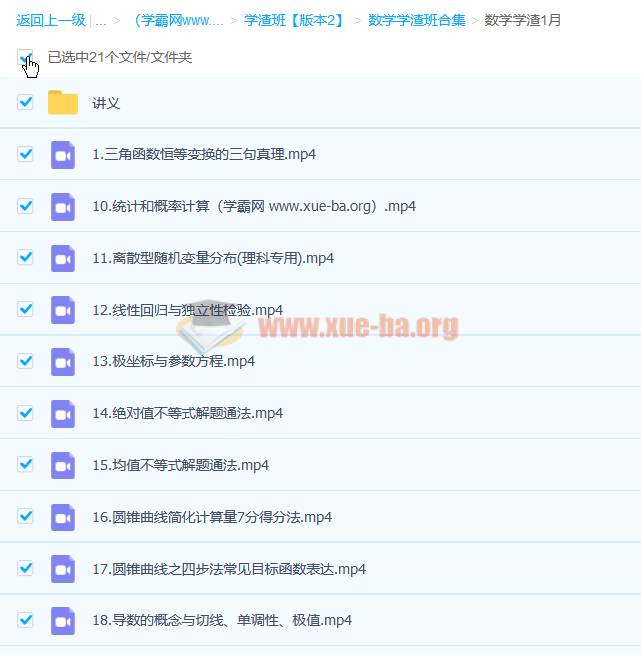Image resolution: width=641 pixels, height=655 pixels.
Task: Click the 讲义 folder icon
Action: click(x=63, y=102)
